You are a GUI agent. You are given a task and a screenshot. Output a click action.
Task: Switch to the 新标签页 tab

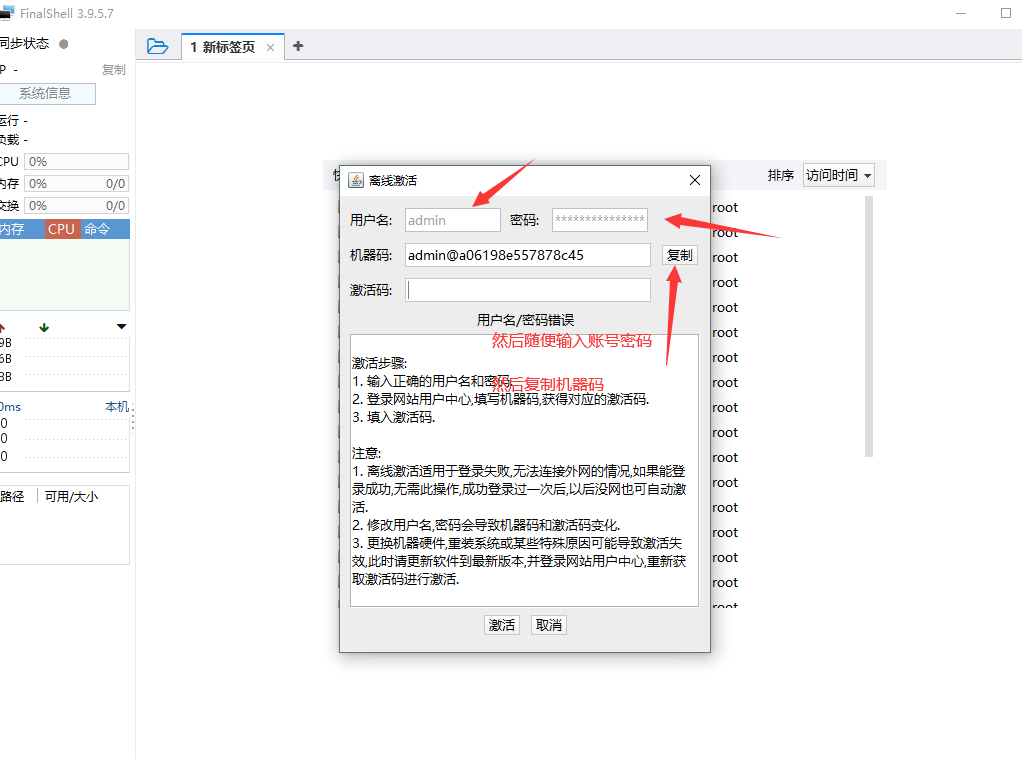222,46
